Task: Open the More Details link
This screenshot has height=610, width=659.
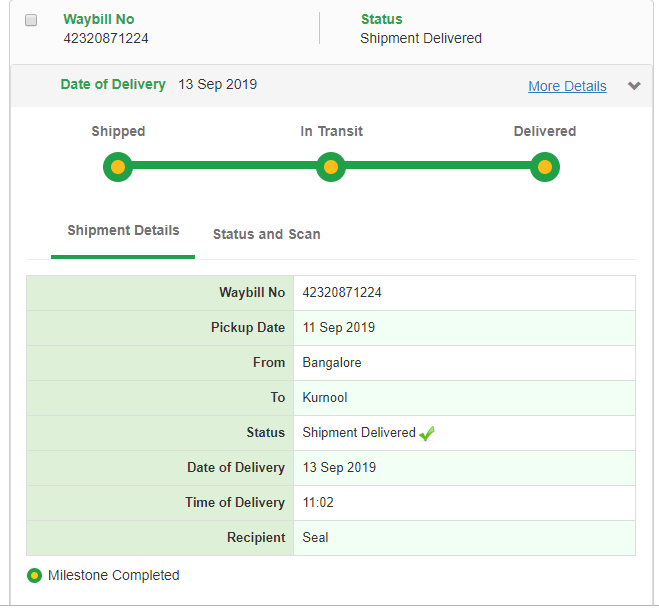Action: (567, 86)
